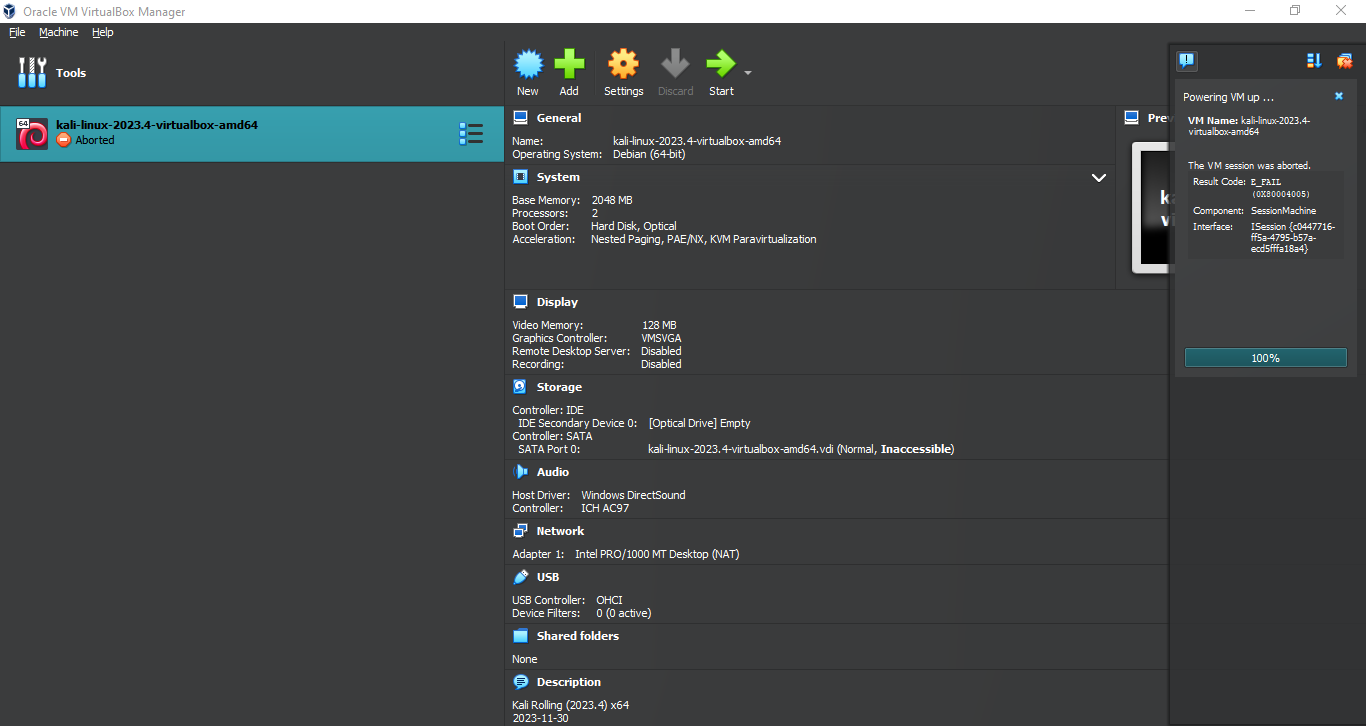Dismiss the Powering VM up notification
Screen dimensions: 1366x726
point(1339,97)
